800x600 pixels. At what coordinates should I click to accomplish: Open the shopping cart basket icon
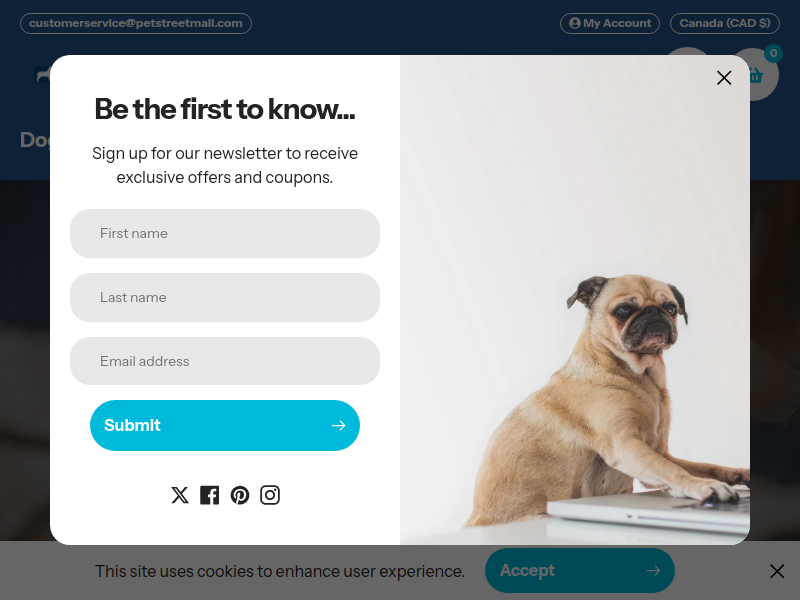point(756,75)
